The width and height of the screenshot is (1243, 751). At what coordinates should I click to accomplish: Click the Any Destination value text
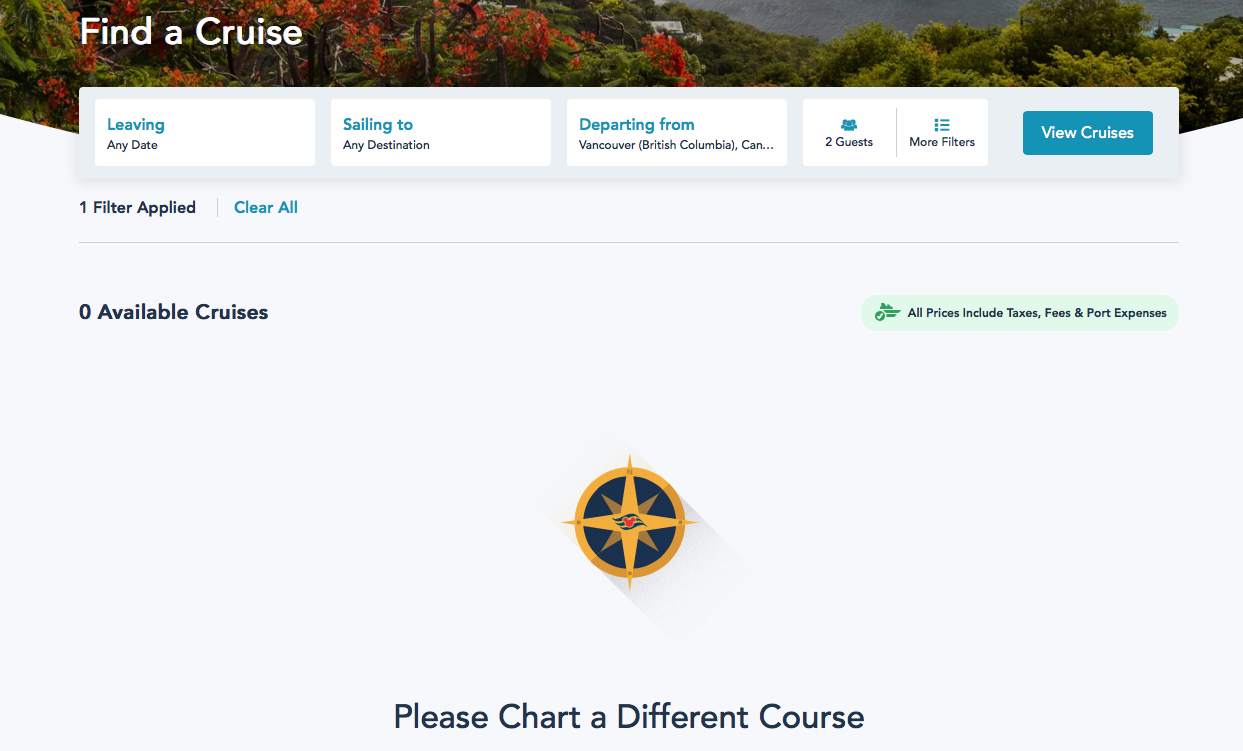click(x=386, y=146)
